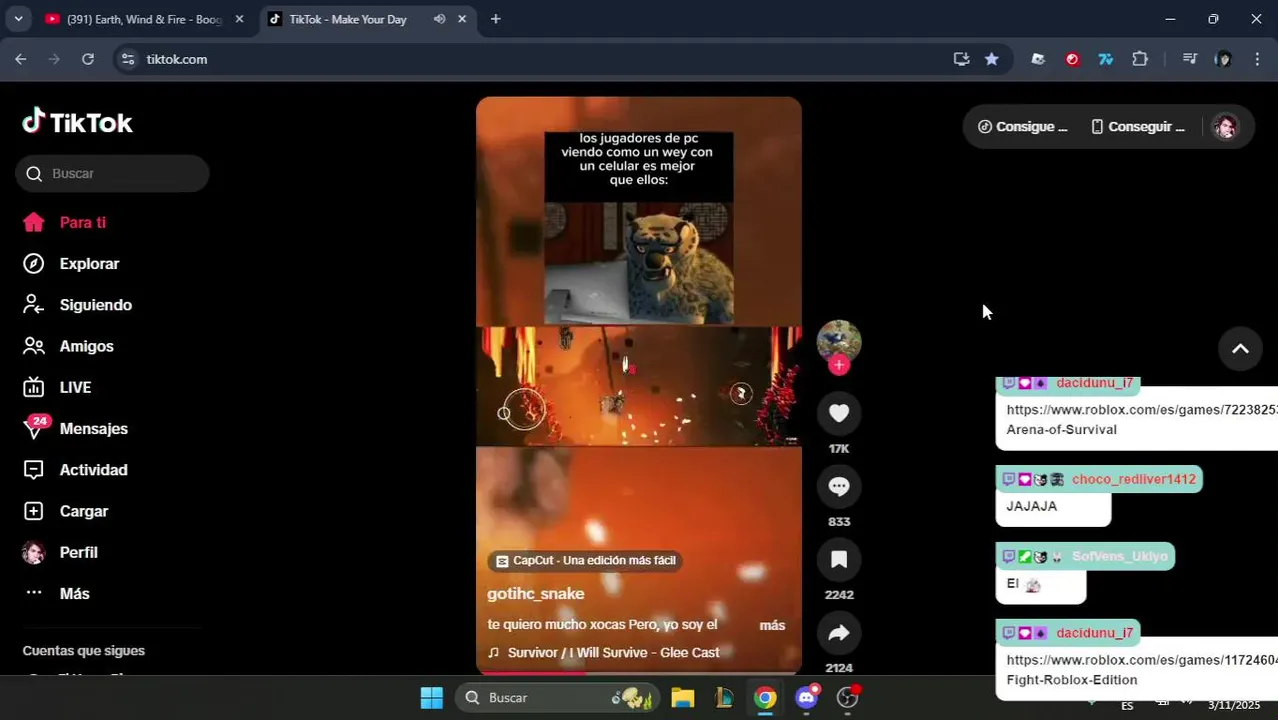Open the Chrome profile avatar
1278x720 pixels.
(x=1223, y=59)
